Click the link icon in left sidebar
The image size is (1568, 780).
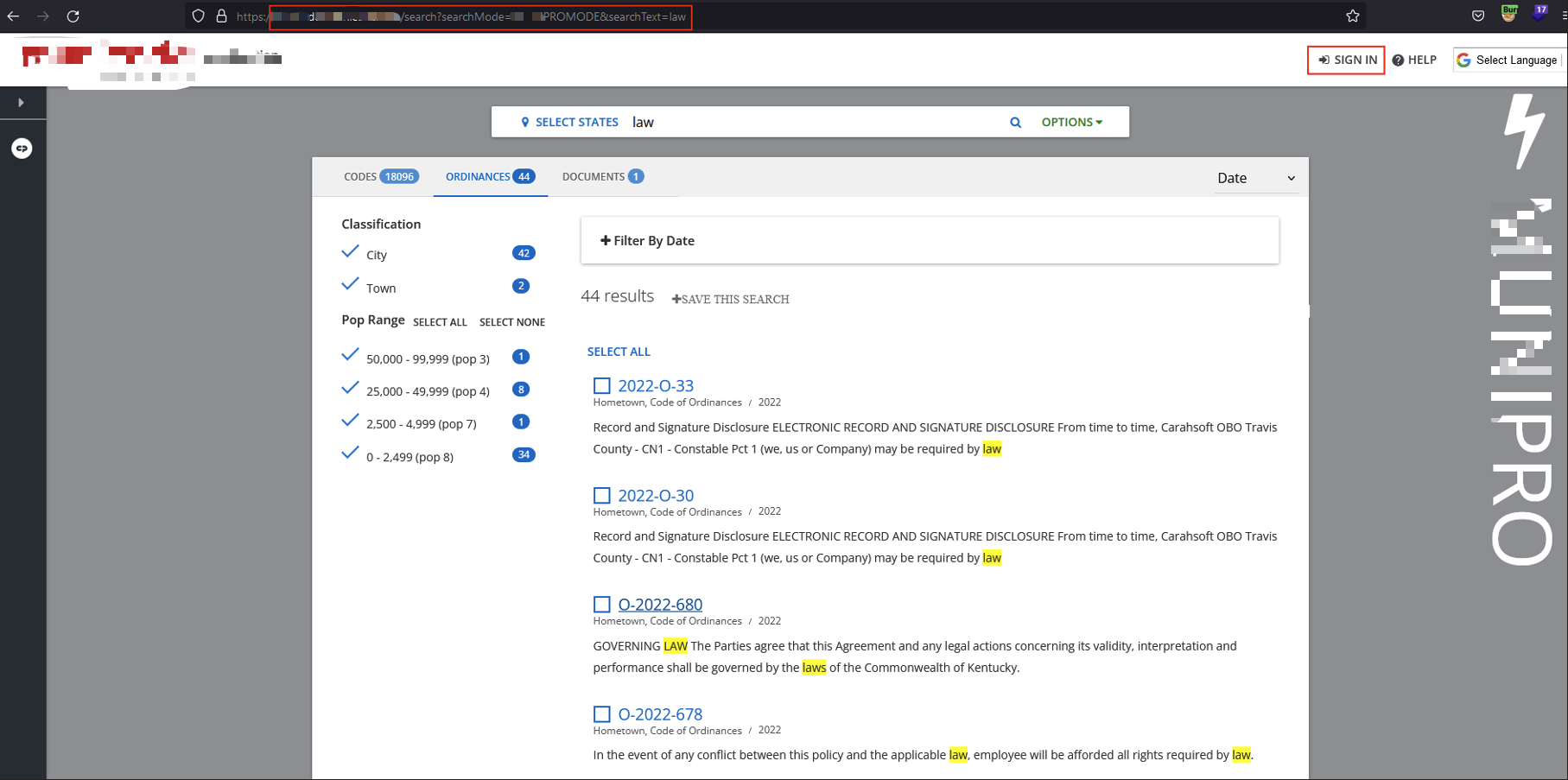pos(22,149)
